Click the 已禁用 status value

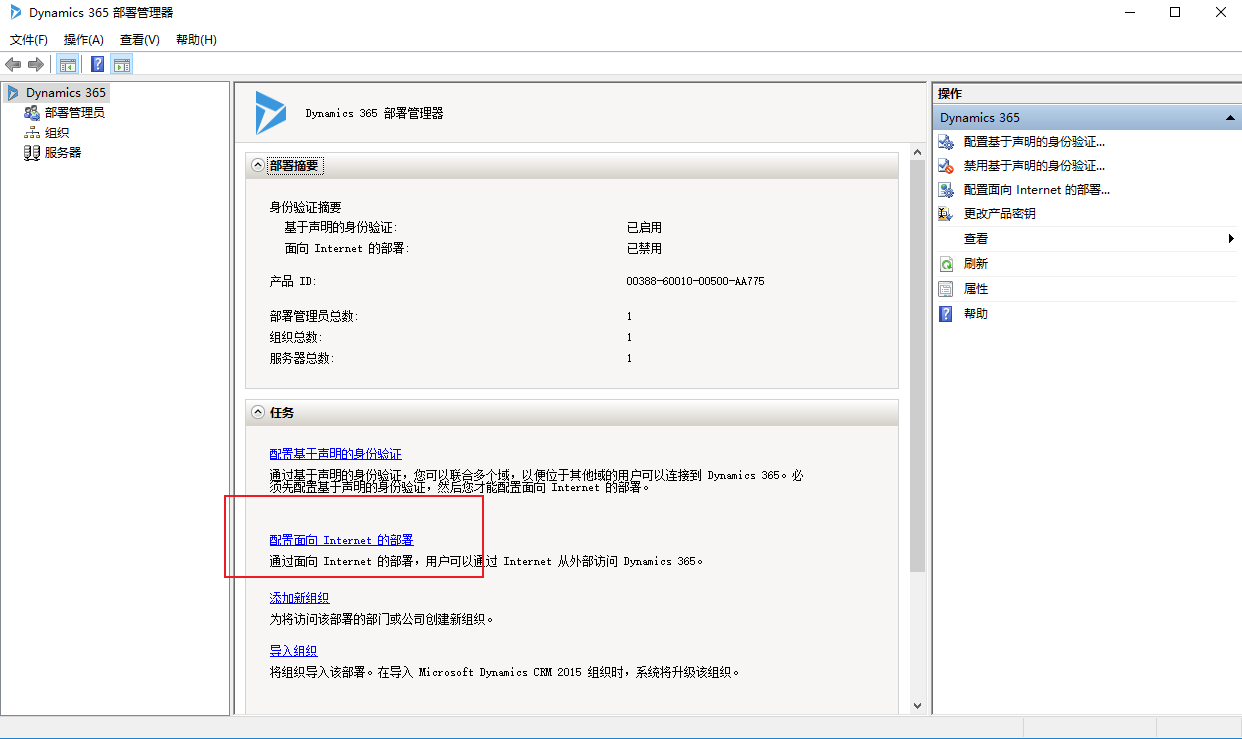point(644,248)
